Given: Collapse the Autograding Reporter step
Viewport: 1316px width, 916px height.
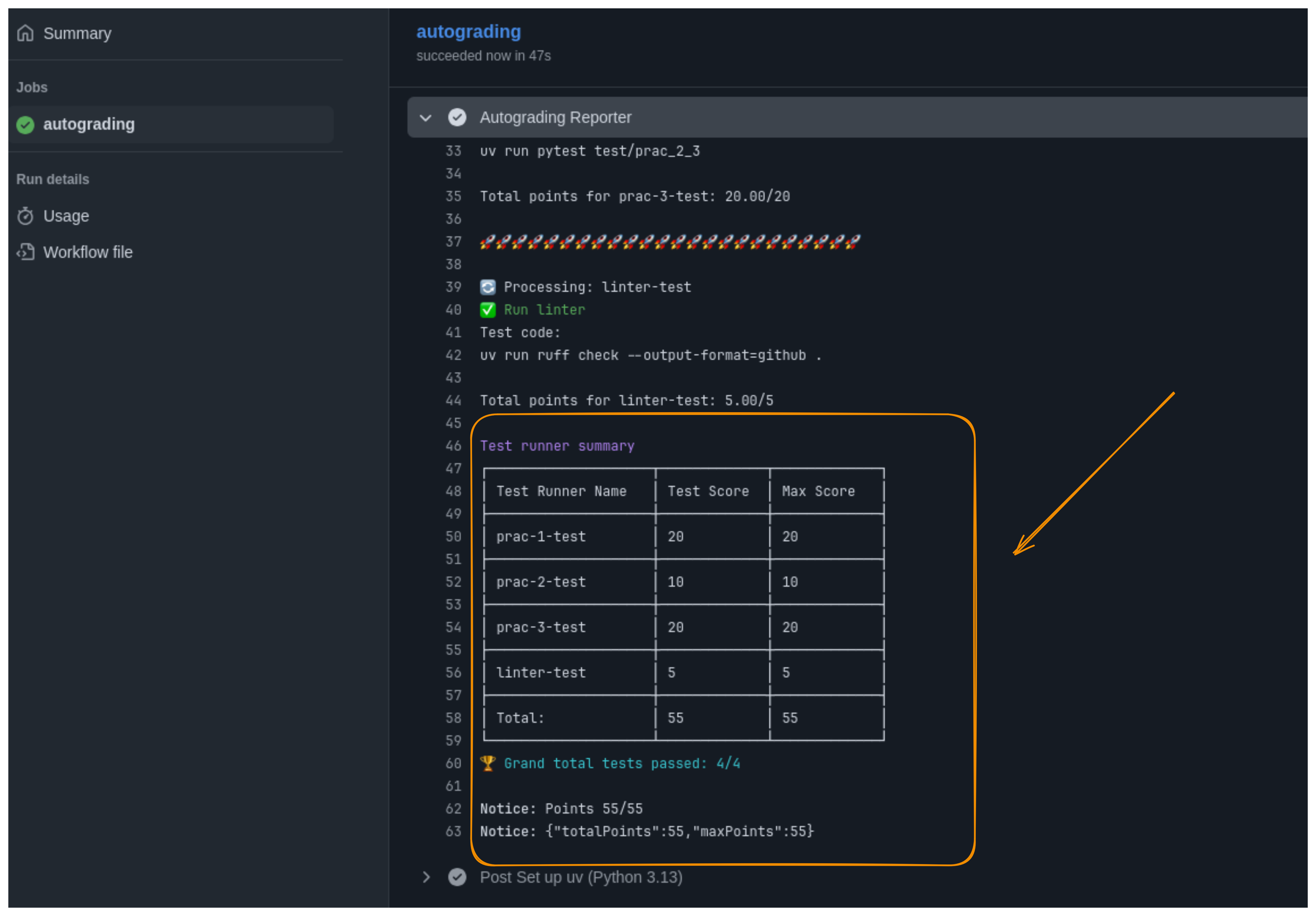Looking at the screenshot, I should click(425, 118).
